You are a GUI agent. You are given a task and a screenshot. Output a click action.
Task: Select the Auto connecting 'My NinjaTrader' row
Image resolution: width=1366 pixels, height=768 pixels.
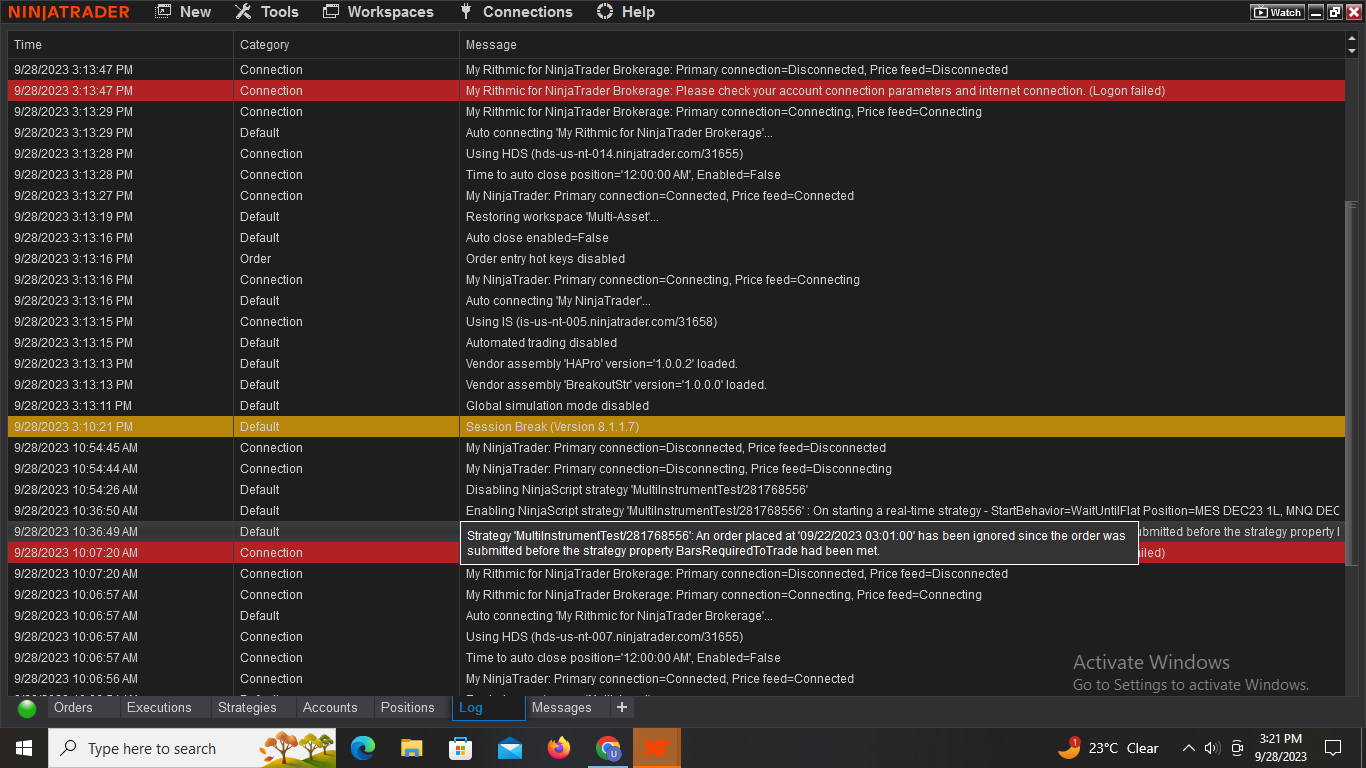coord(676,301)
